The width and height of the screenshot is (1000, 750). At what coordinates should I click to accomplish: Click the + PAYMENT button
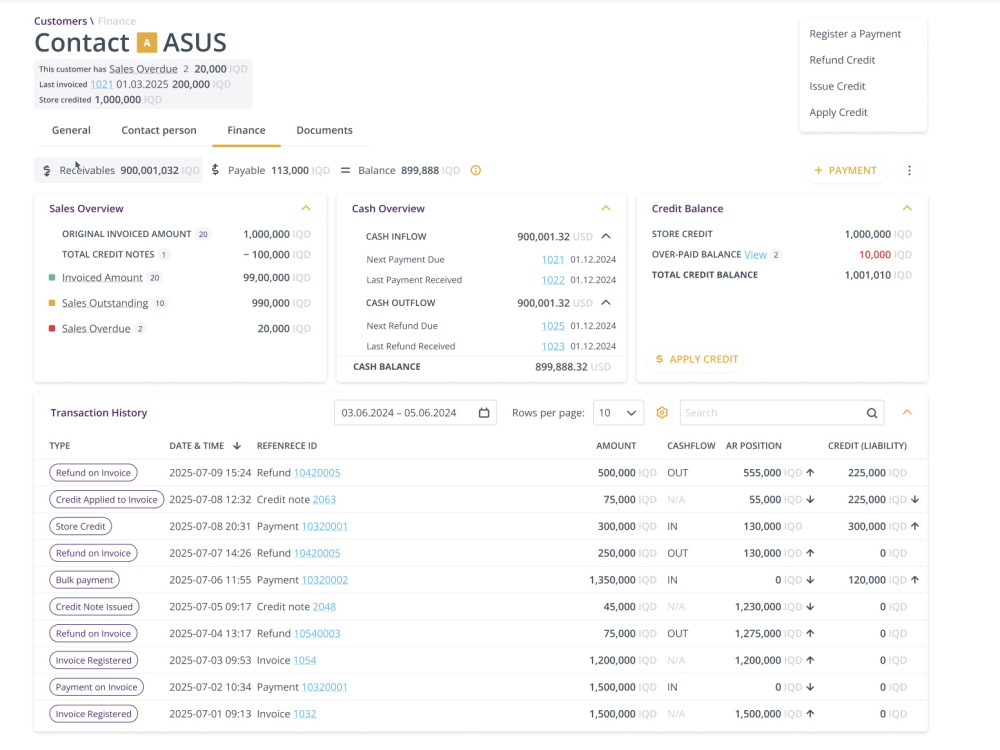pos(846,170)
